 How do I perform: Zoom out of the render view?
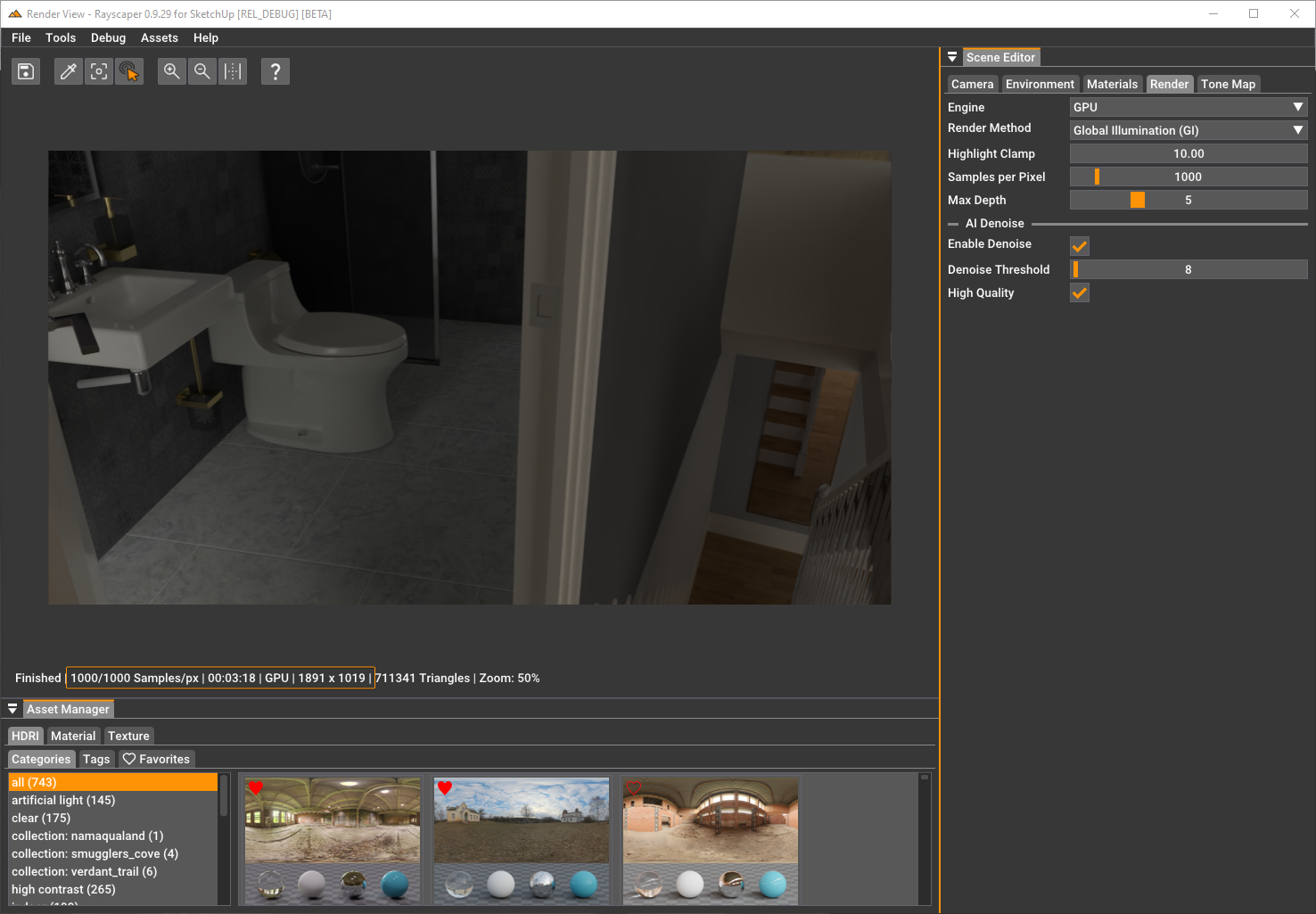pos(202,71)
